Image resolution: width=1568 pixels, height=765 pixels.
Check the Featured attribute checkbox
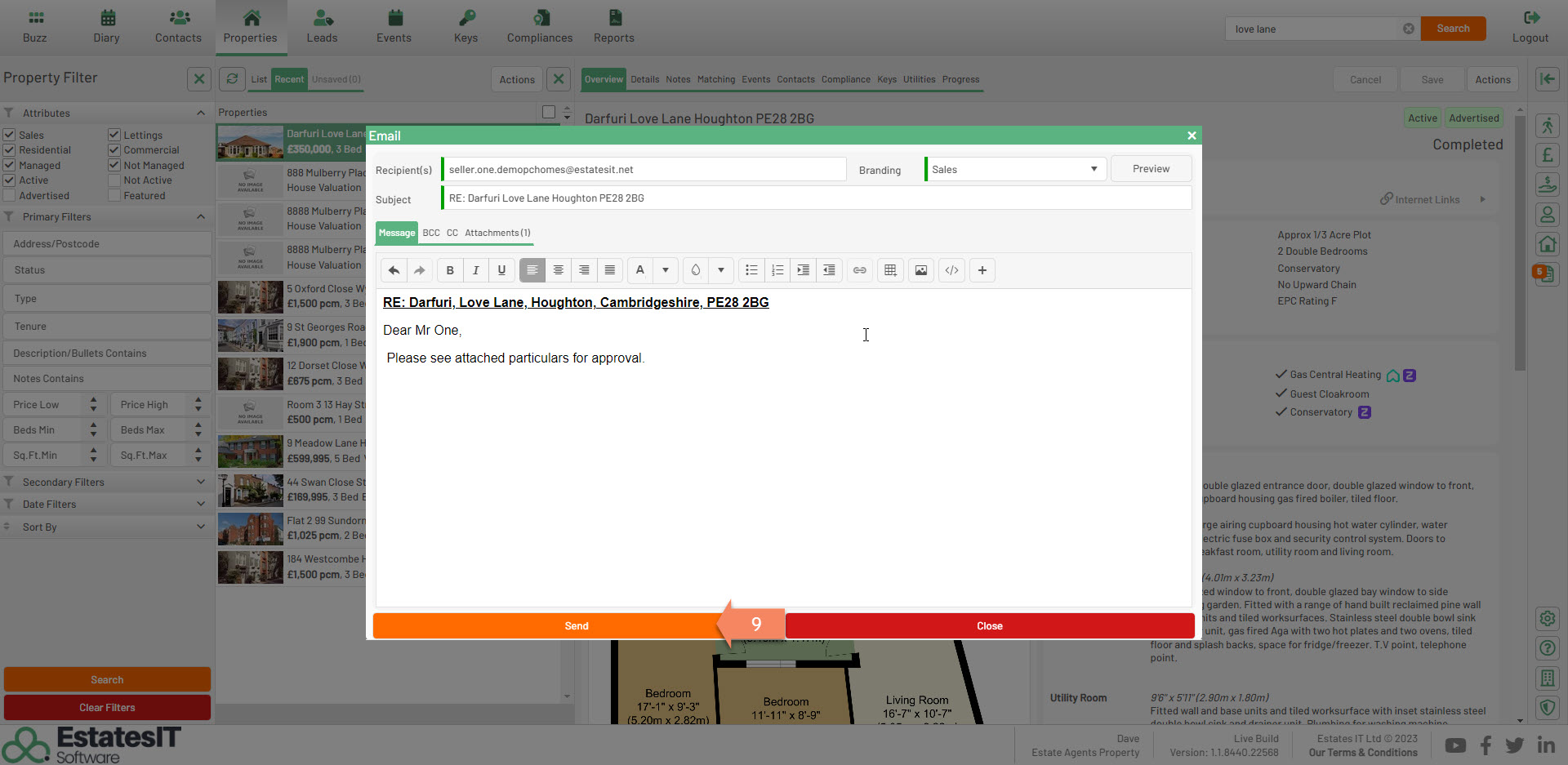pyautogui.click(x=114, y=196)
